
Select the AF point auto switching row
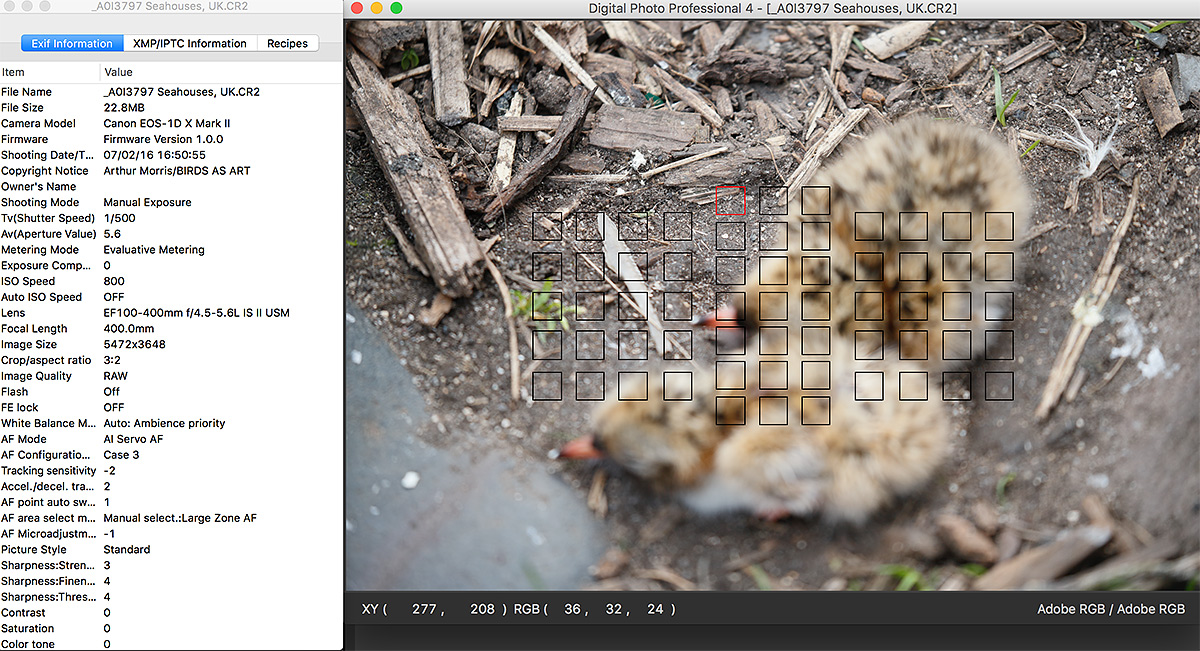(x=171, y=502)
